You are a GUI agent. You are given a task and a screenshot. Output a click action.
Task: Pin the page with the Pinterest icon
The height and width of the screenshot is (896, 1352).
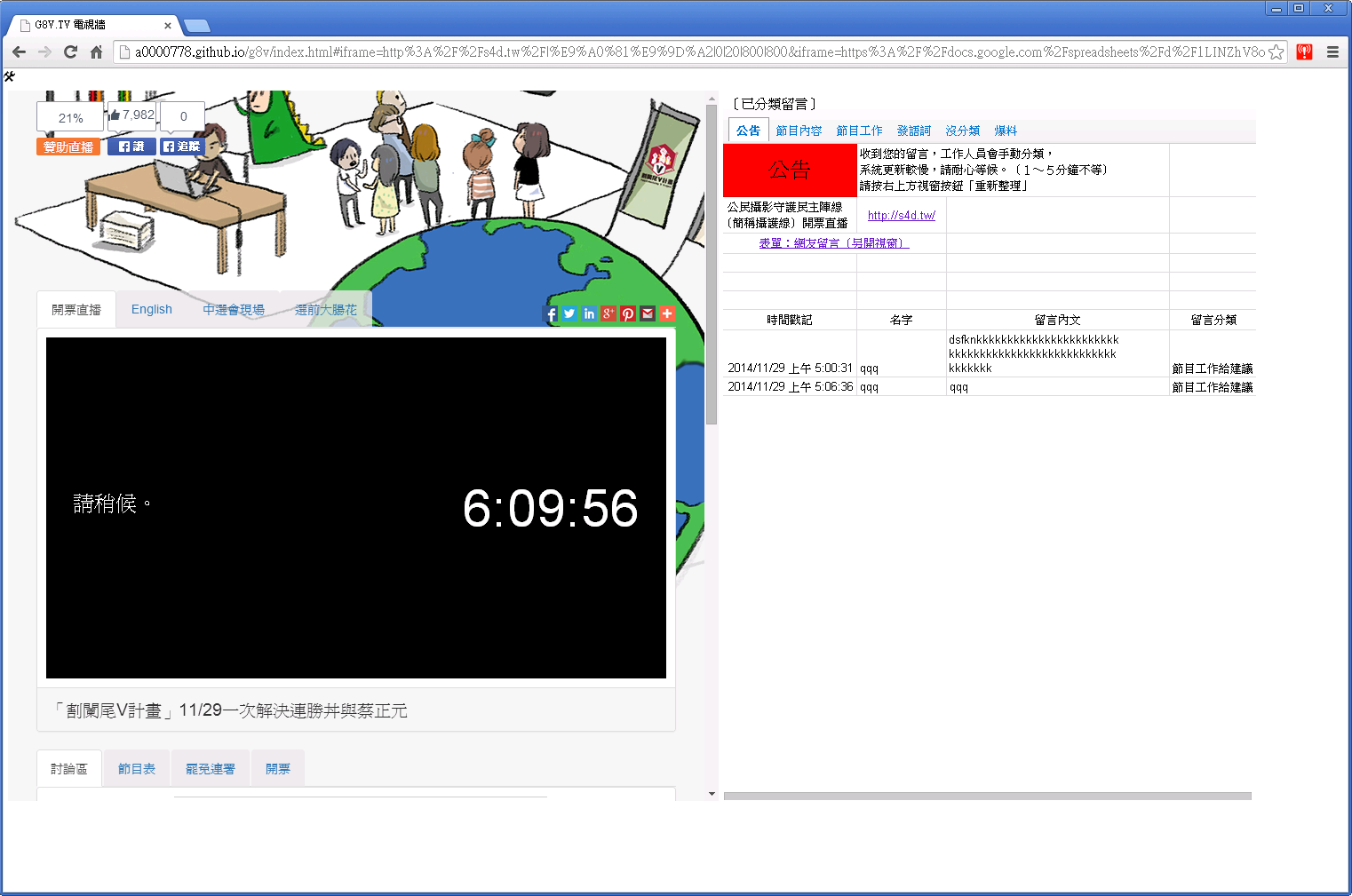pos(628,313)
